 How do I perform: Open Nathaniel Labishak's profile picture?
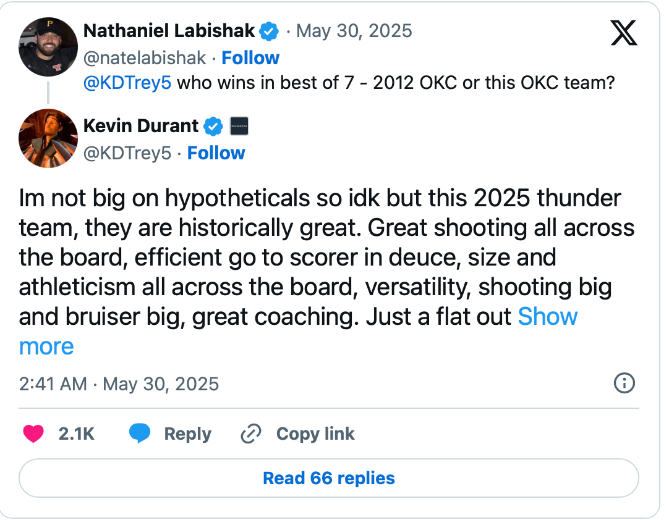pyautogui.click(x=48, y=45)
